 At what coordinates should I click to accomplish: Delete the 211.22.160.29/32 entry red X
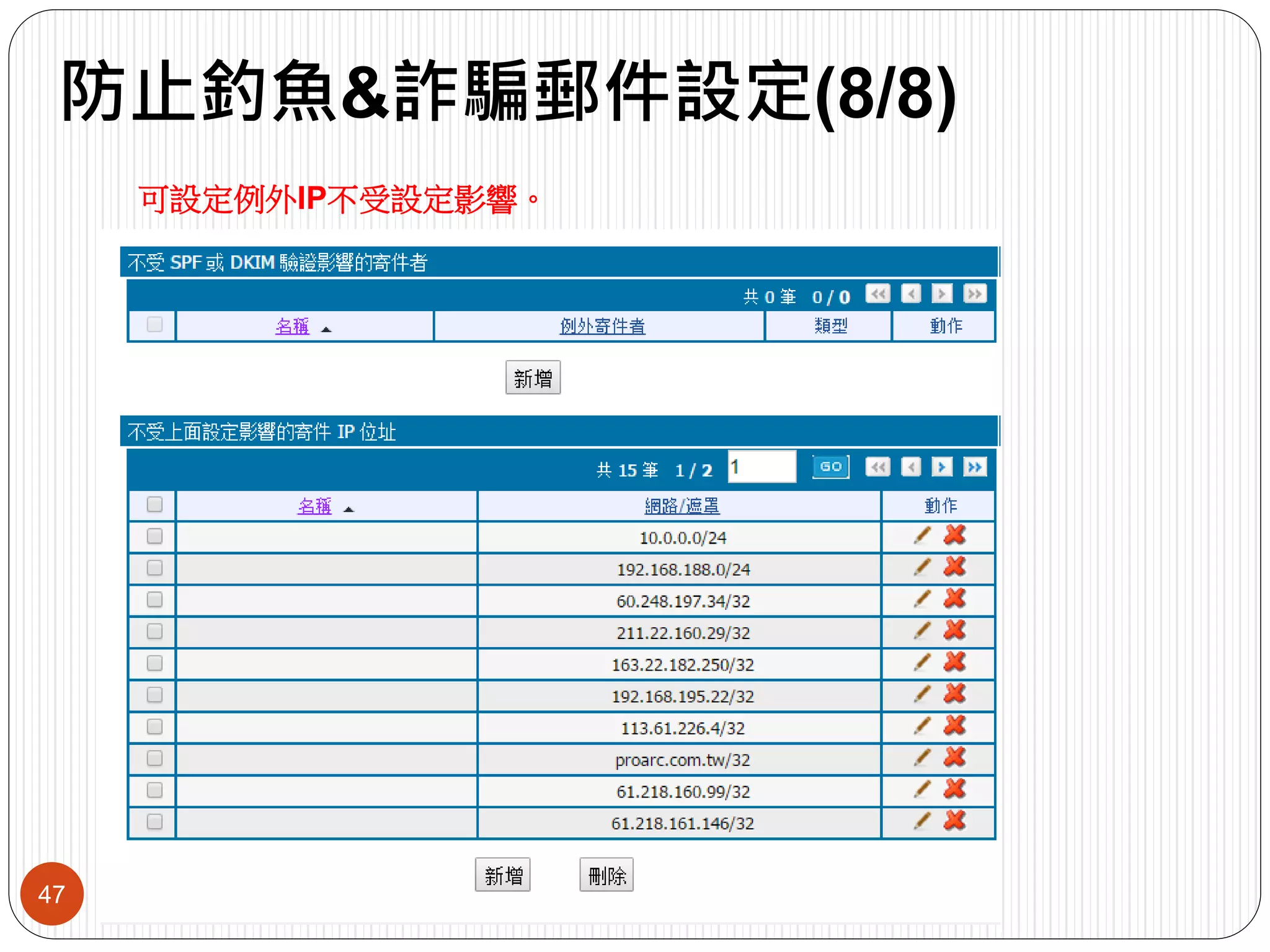(x=954, y=630)
